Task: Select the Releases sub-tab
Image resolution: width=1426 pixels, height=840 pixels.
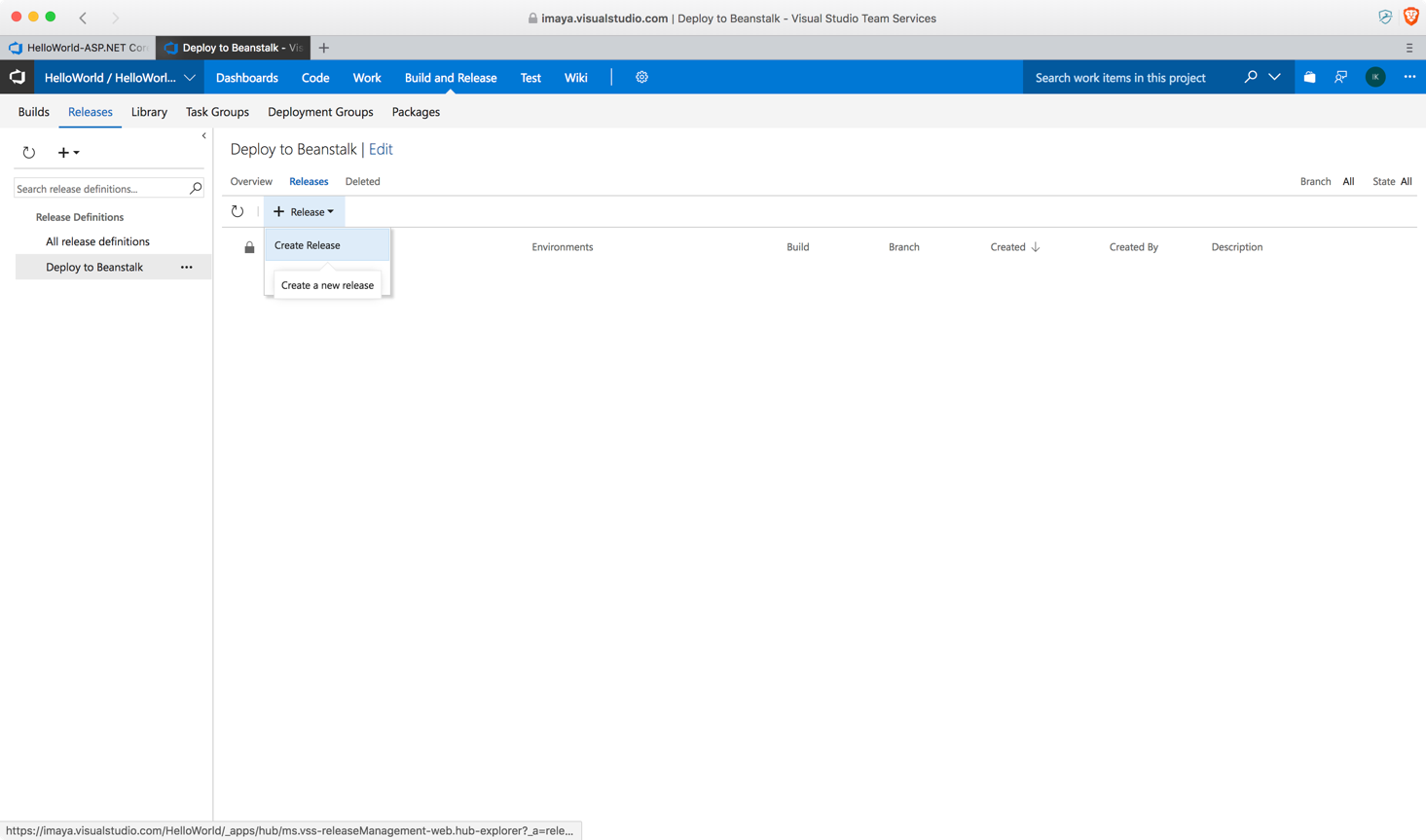Action: click(x=309, y=181)
